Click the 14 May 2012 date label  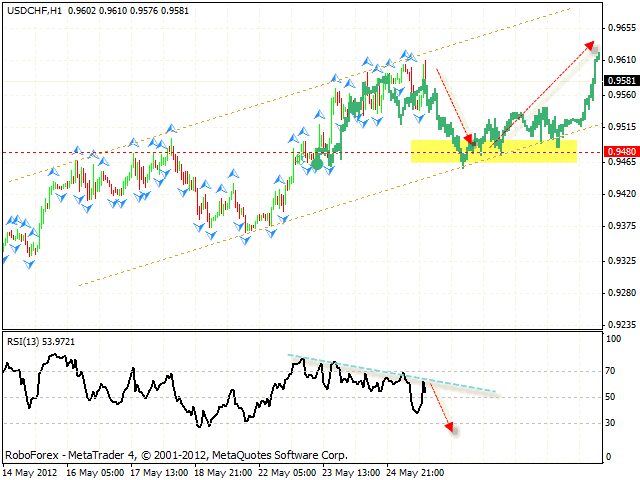(x=30, y=472)
